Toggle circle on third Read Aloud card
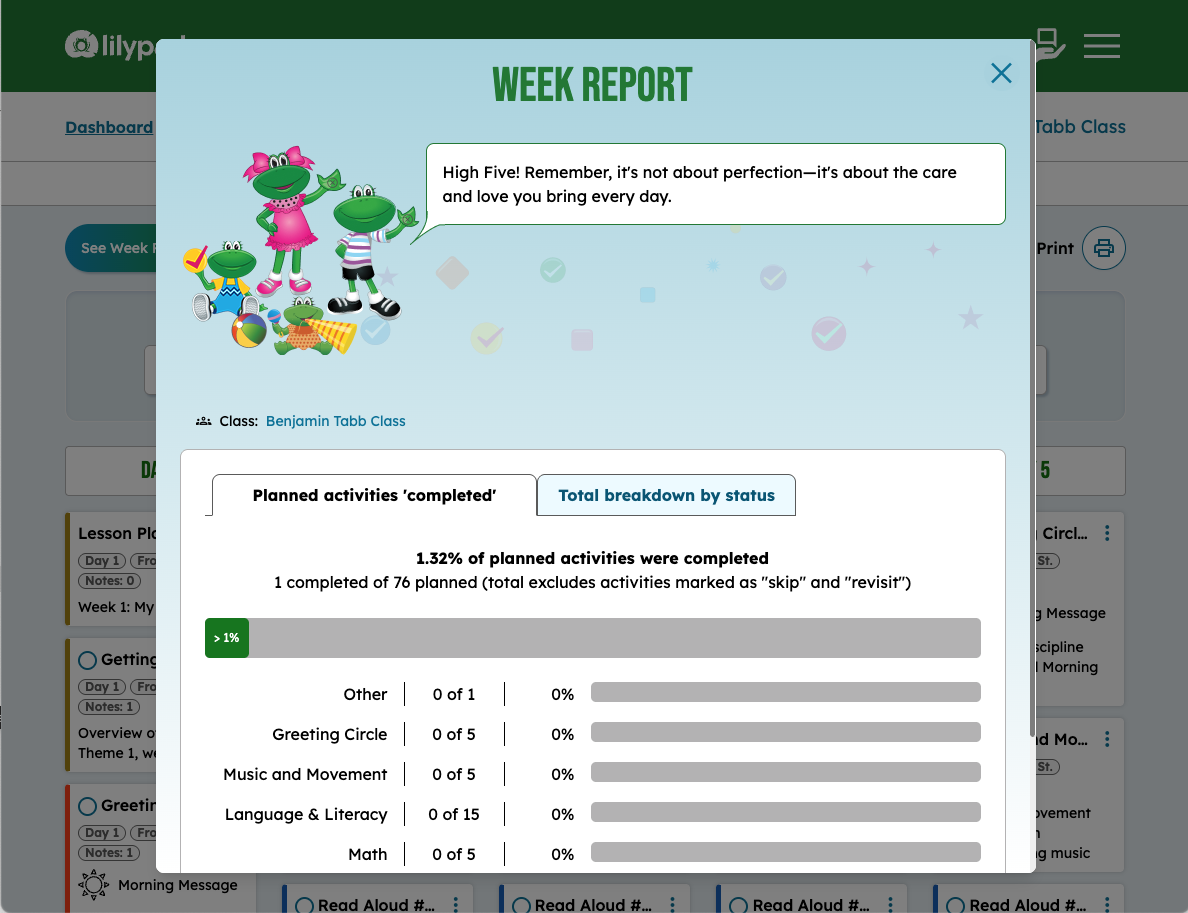The height and width of the screenshot is (913, 1188). (739, 905)
